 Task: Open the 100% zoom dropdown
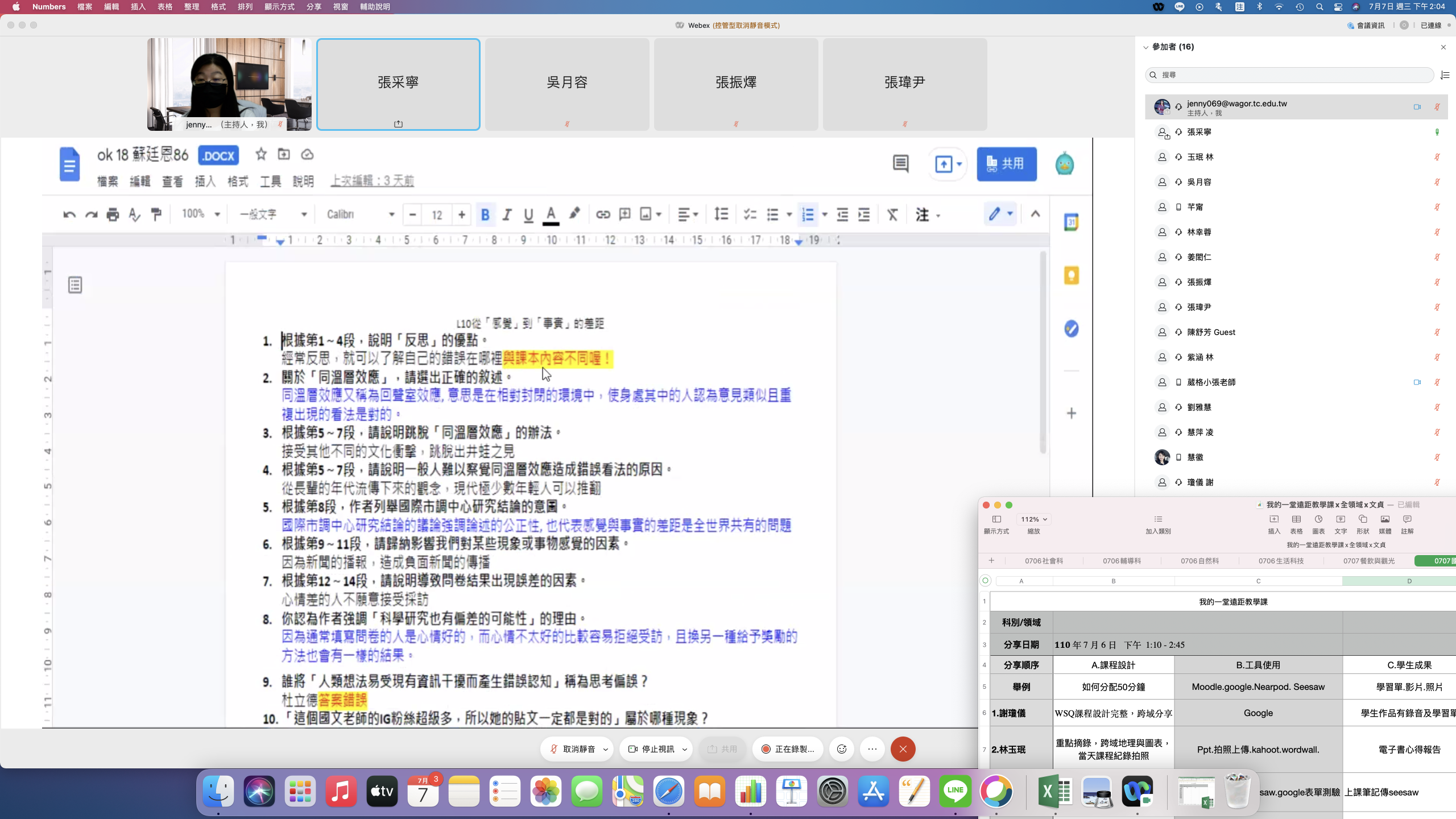tap(200, 214)
